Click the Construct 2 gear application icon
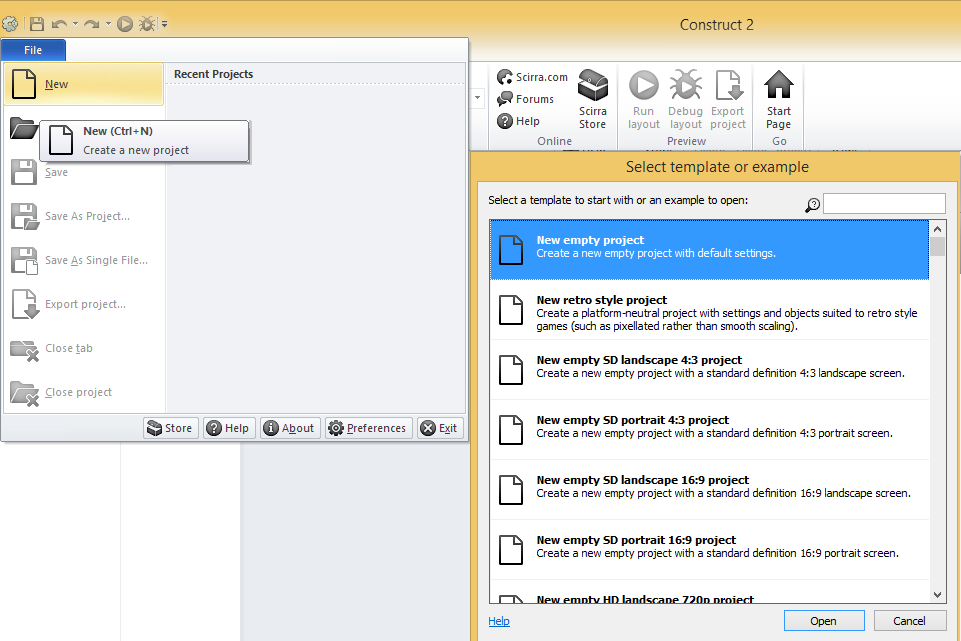The image size is (961, 641). pos(10,24)
